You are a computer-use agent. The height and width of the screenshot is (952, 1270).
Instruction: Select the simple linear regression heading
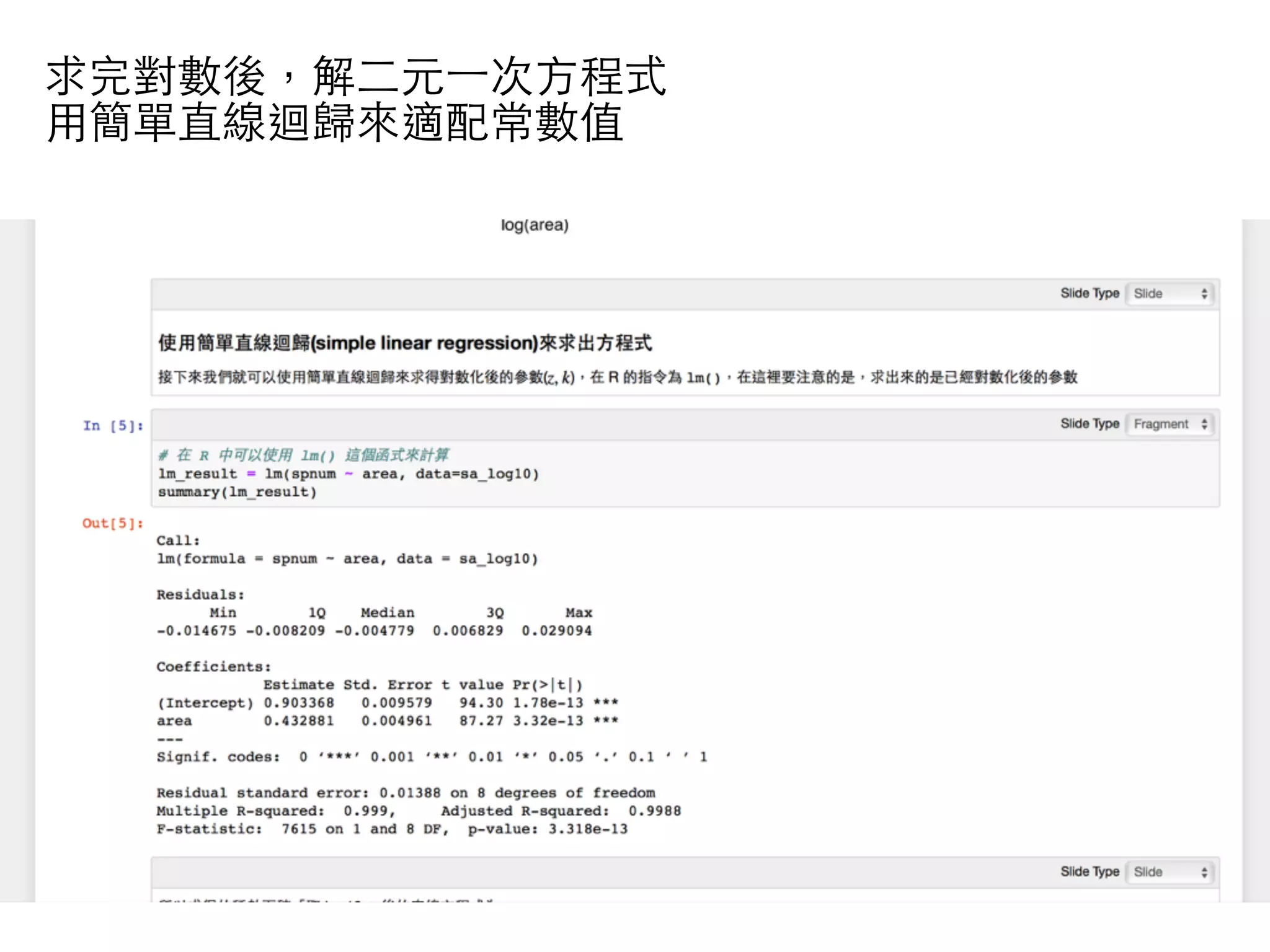point(405,343)
